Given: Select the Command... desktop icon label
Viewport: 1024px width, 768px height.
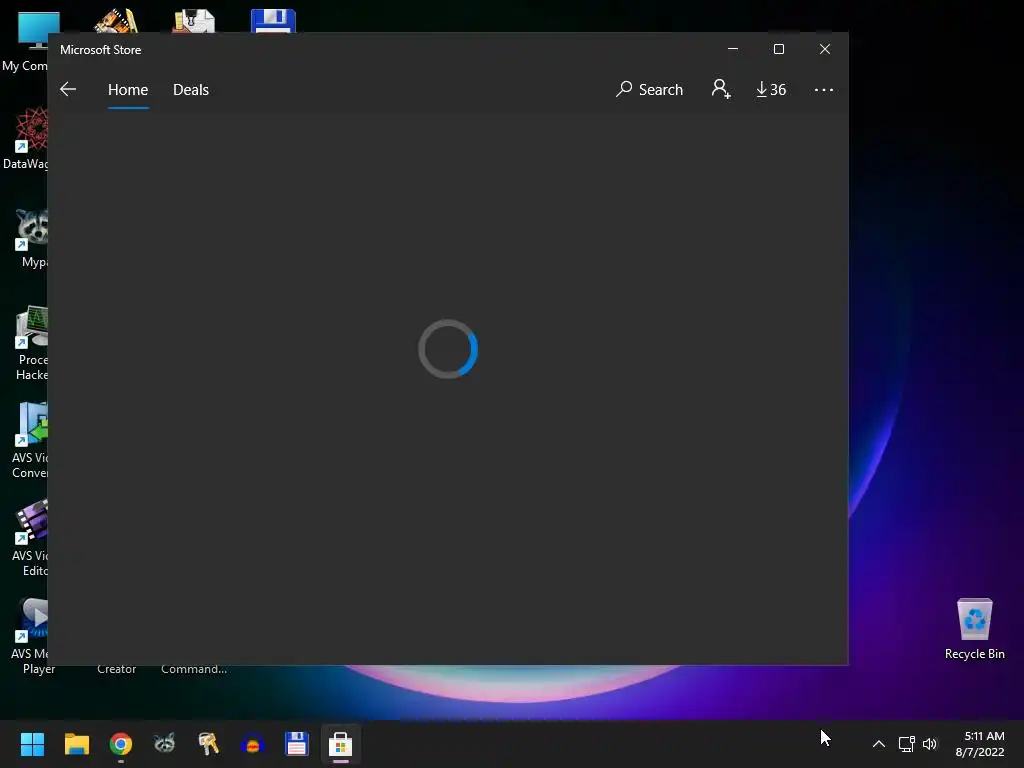Looking at the screenshot, I should point(194,669).
